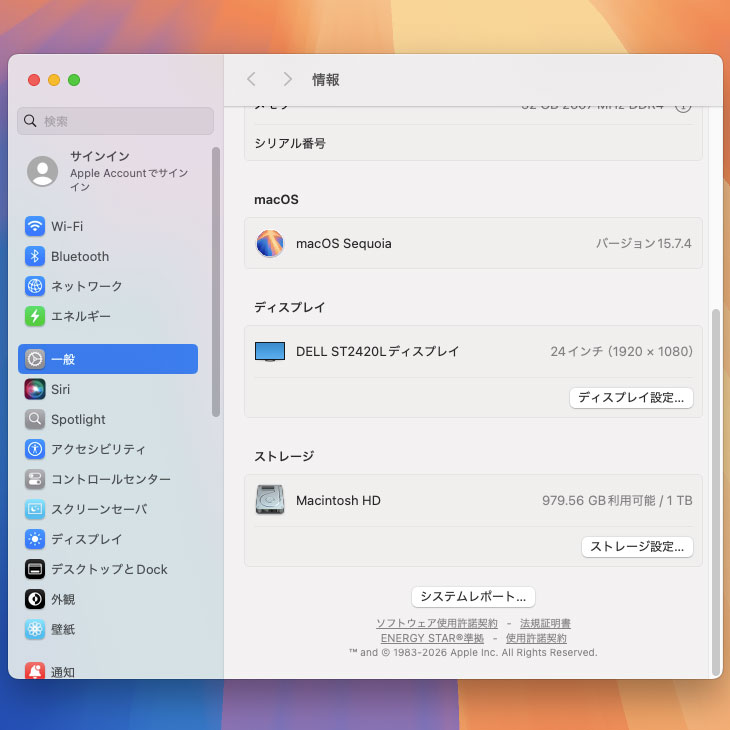Image resolution: width=730 pixels, height=730 pixels.
Task: Open アクセシビリティ icon in sidebar
Action: coord(35,450)
